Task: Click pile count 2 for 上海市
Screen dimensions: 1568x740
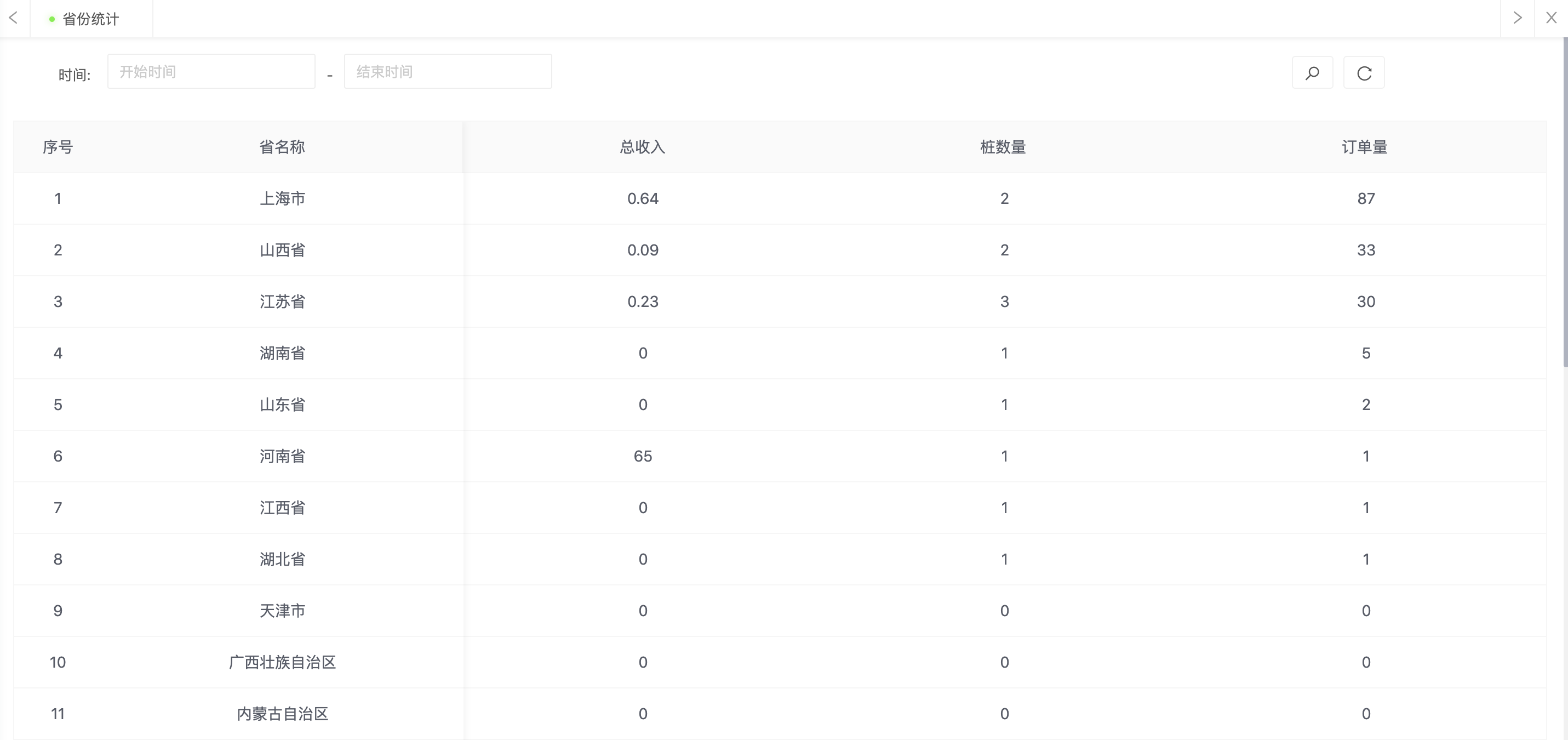Action: [x=1004, y=198]
